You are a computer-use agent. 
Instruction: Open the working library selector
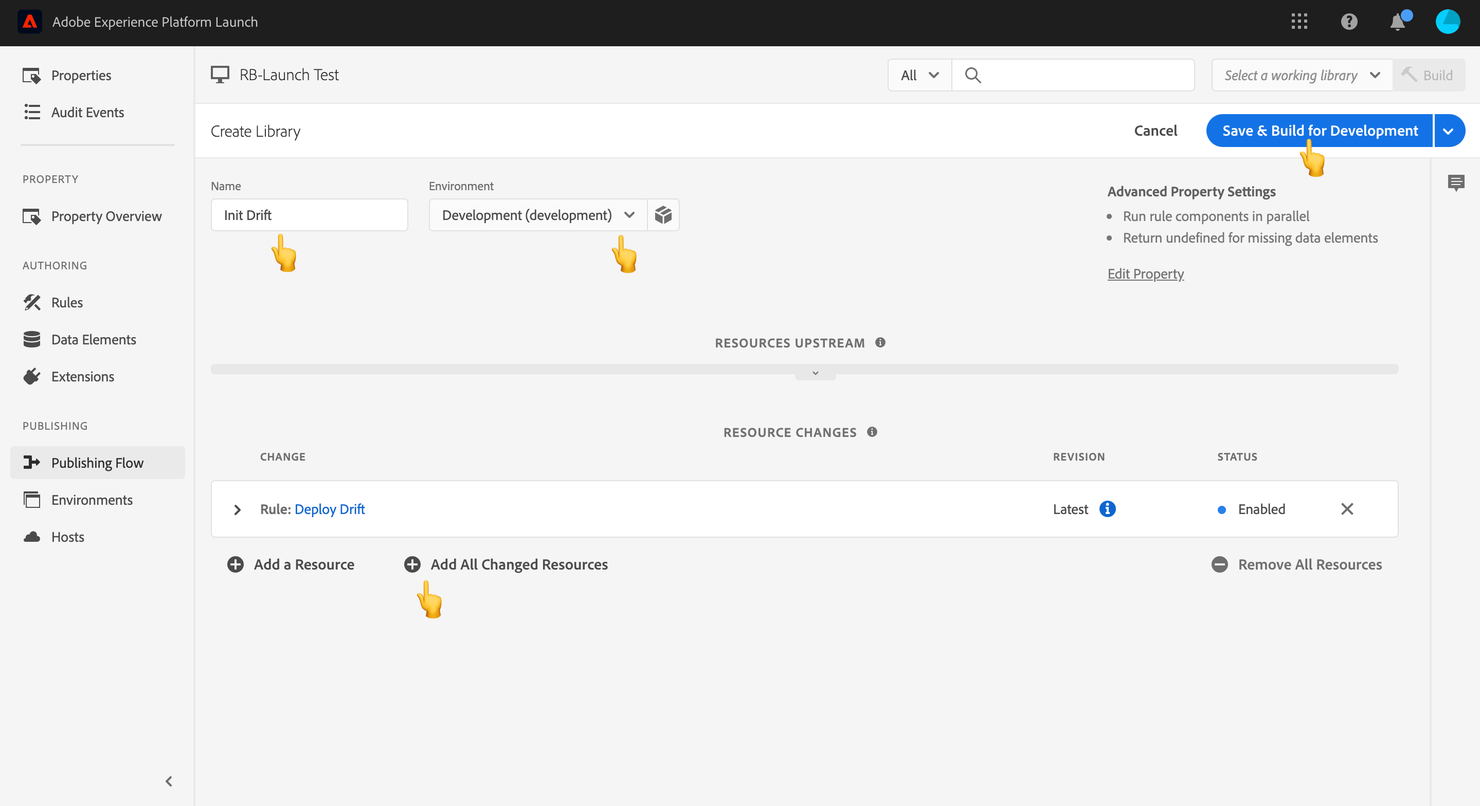(1302, 75)
